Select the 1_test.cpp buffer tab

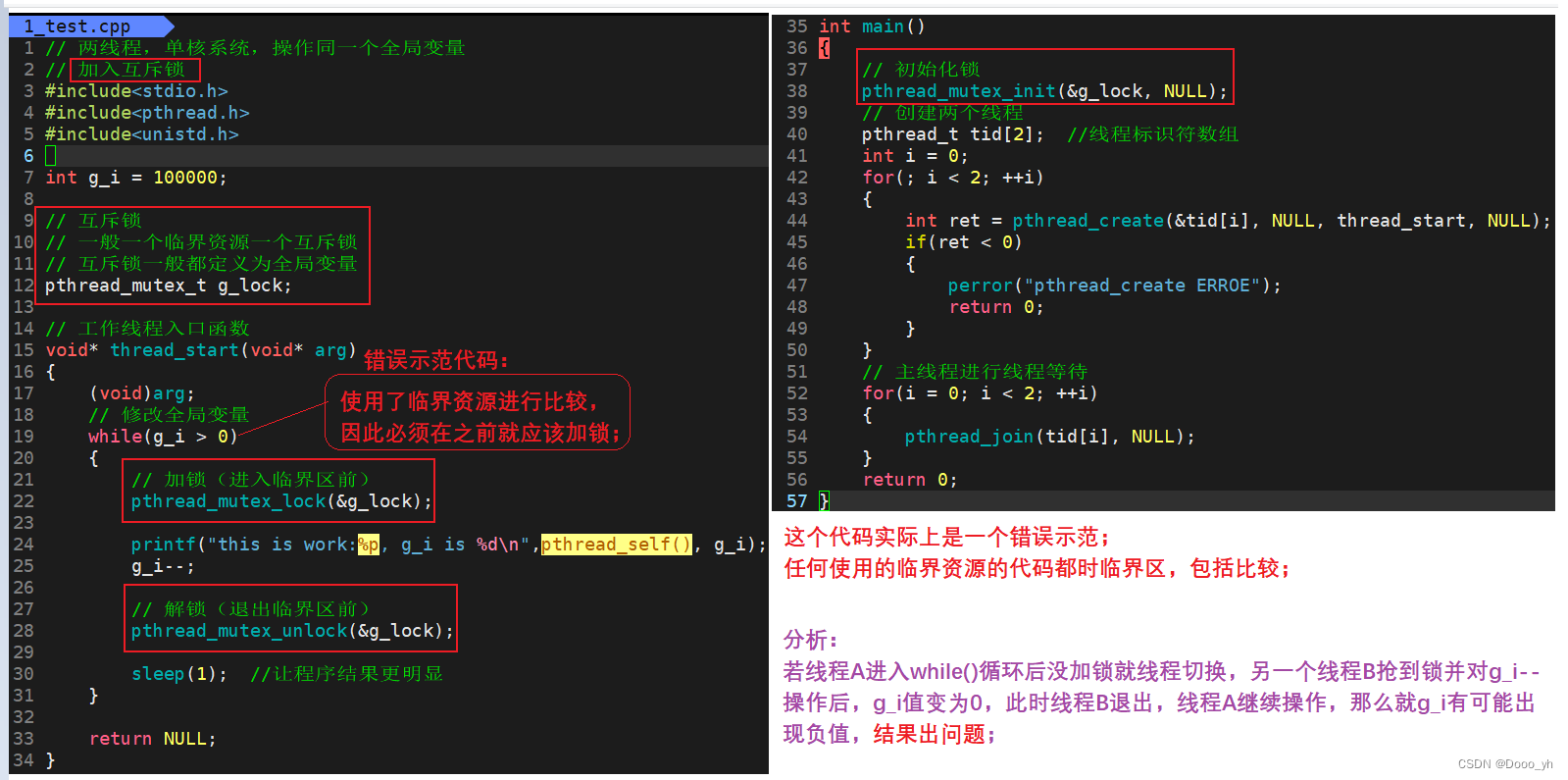point(88,26)
